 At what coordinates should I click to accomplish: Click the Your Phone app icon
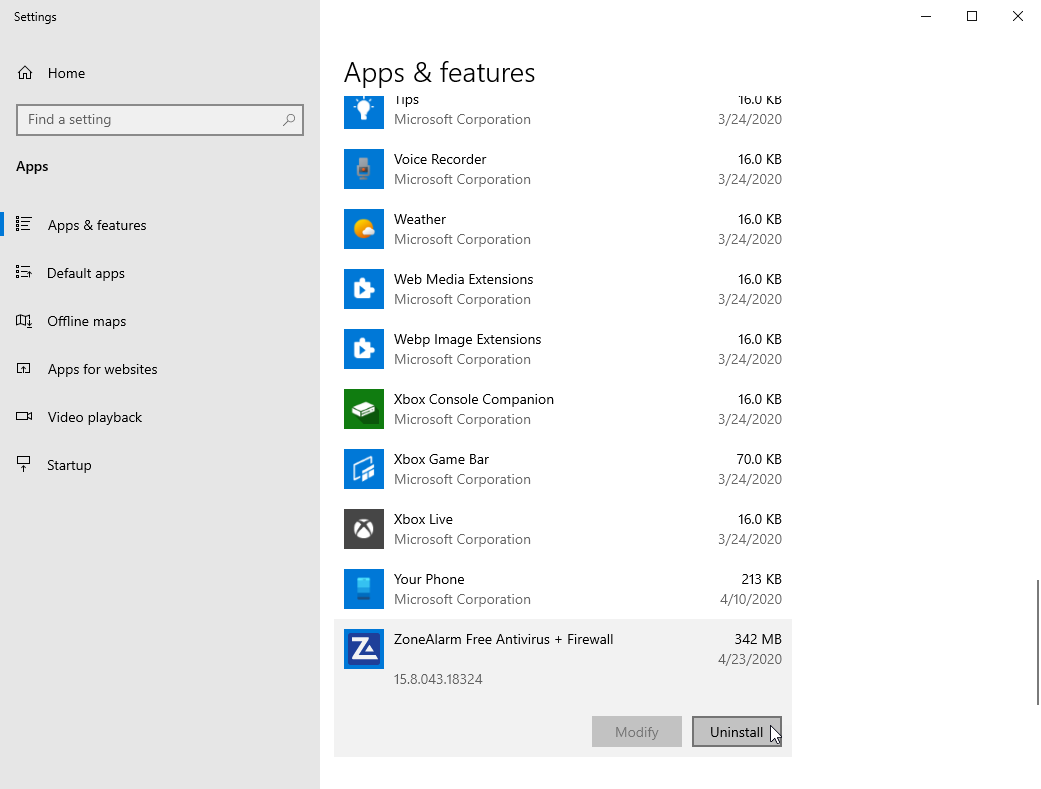pos(364,589)
